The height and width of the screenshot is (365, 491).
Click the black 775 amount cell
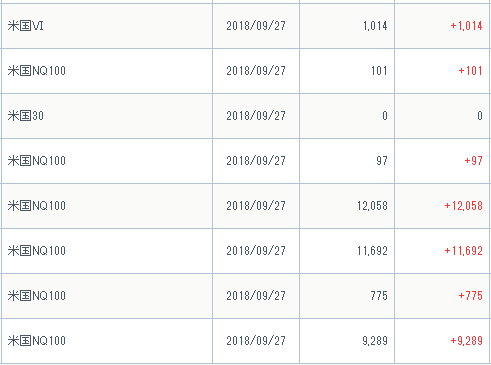coord(379,296)
